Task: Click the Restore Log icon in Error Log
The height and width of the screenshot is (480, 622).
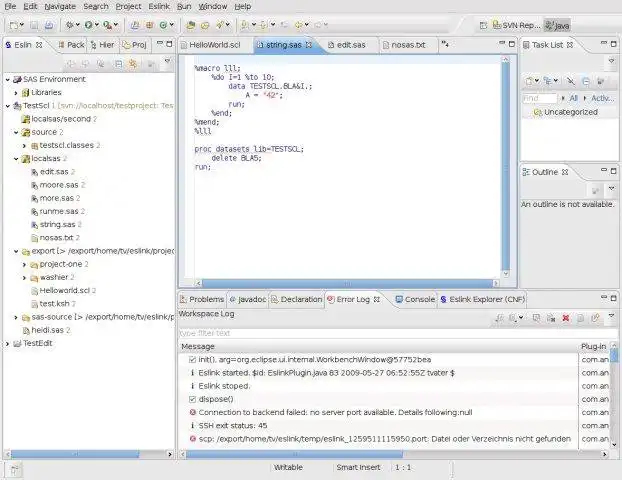Action: coord(595,318)
